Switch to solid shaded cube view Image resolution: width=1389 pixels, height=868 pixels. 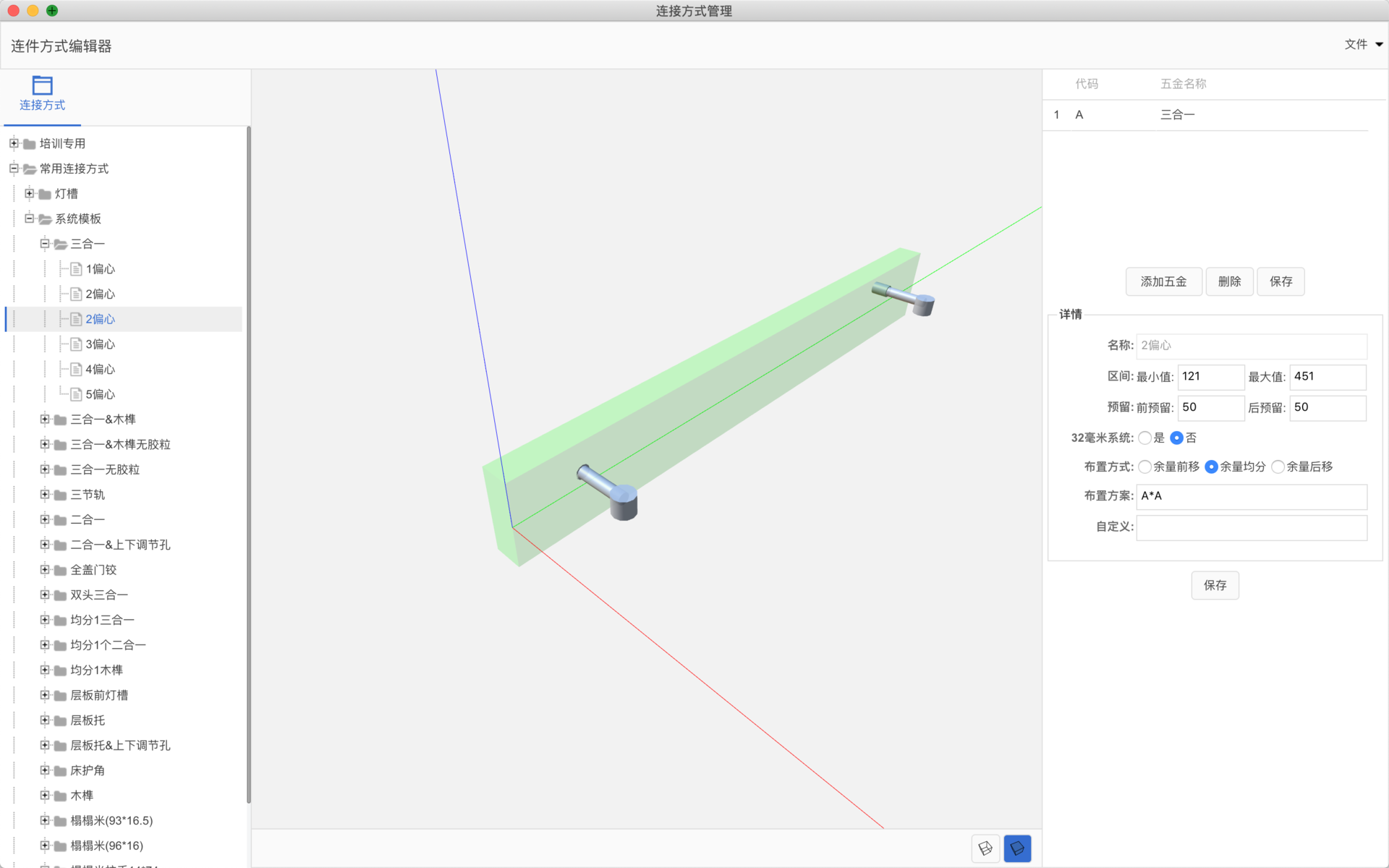pos(1016,848)
